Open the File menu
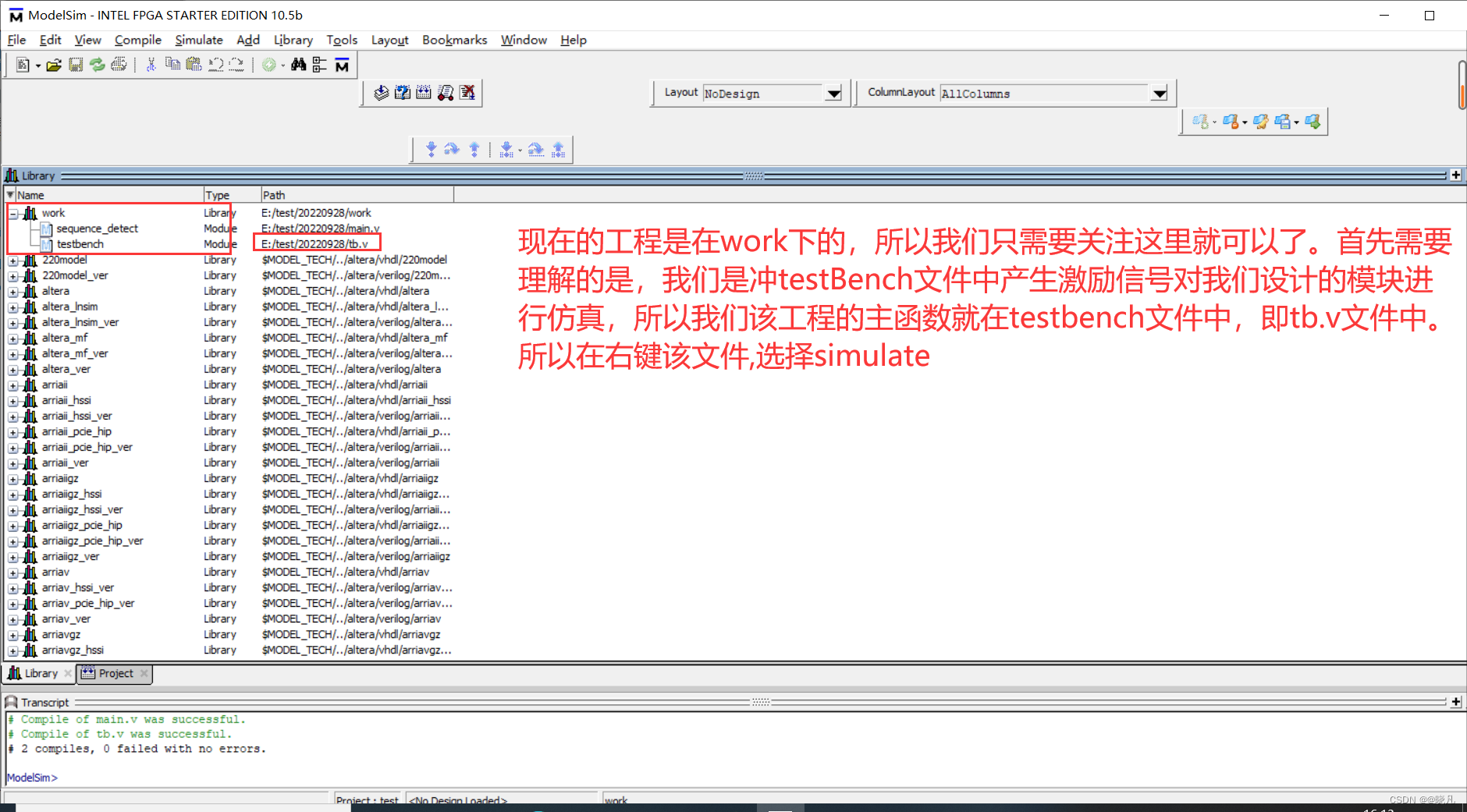Screen dimensions: 1467x812 pos(16,40)
